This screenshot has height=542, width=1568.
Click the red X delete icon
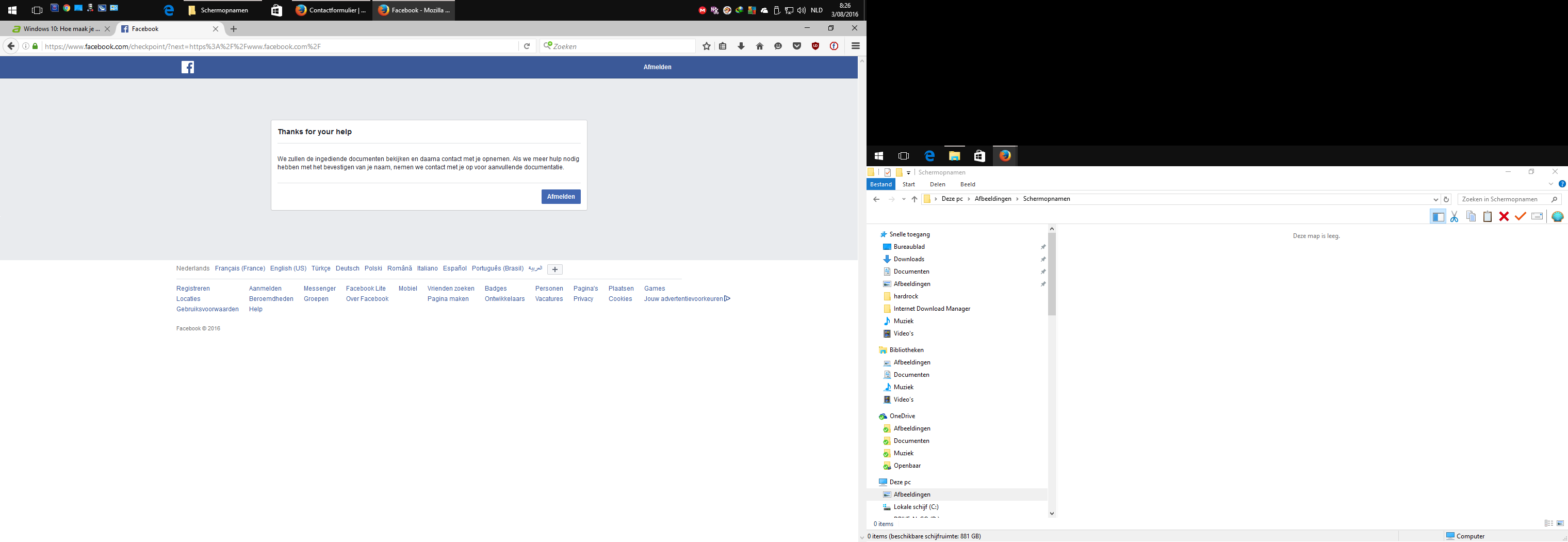[1504, 217]
